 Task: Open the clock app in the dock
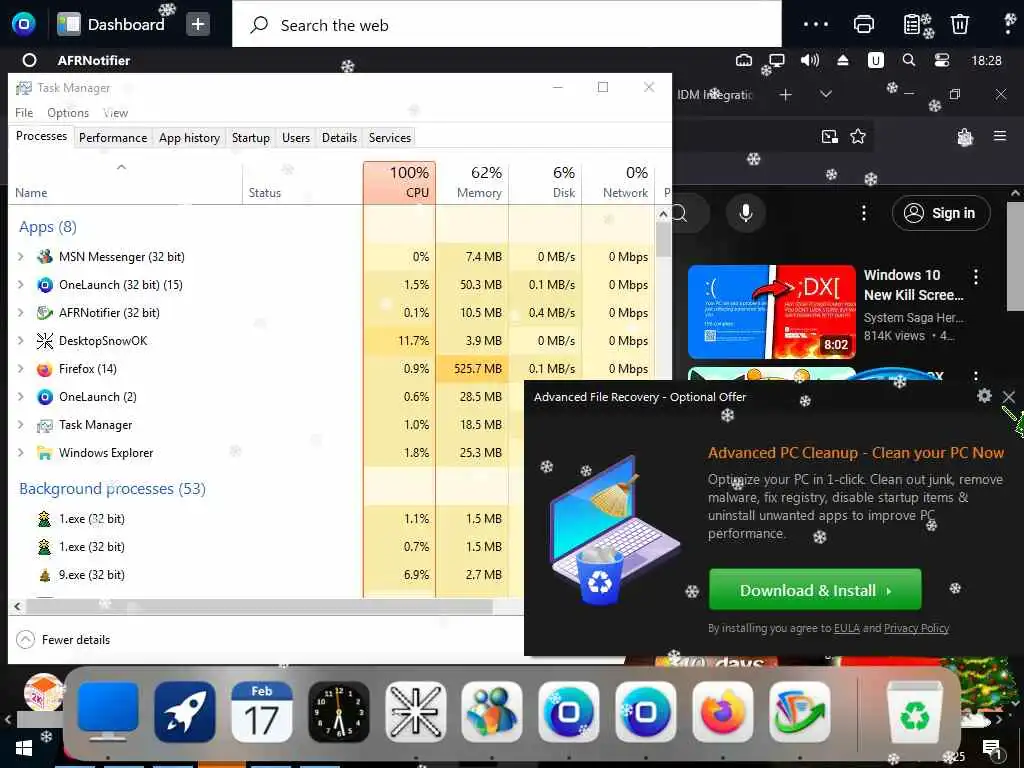click(x=338, y=712)
